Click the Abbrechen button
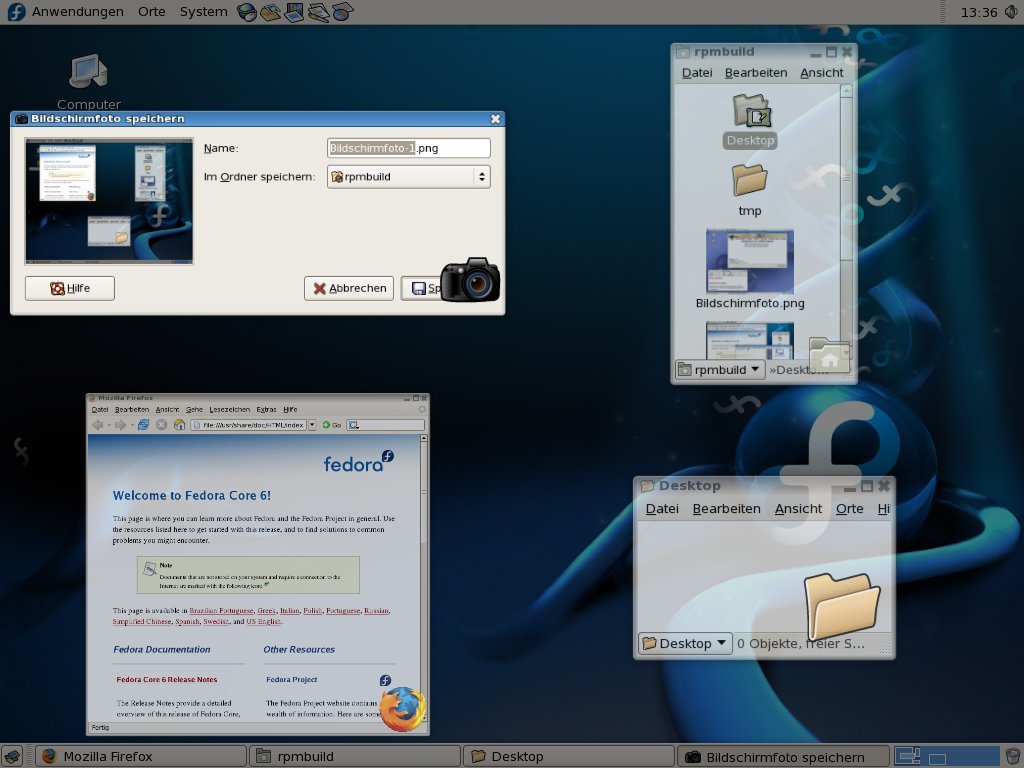1024x768 pixels. coord(349,288)
